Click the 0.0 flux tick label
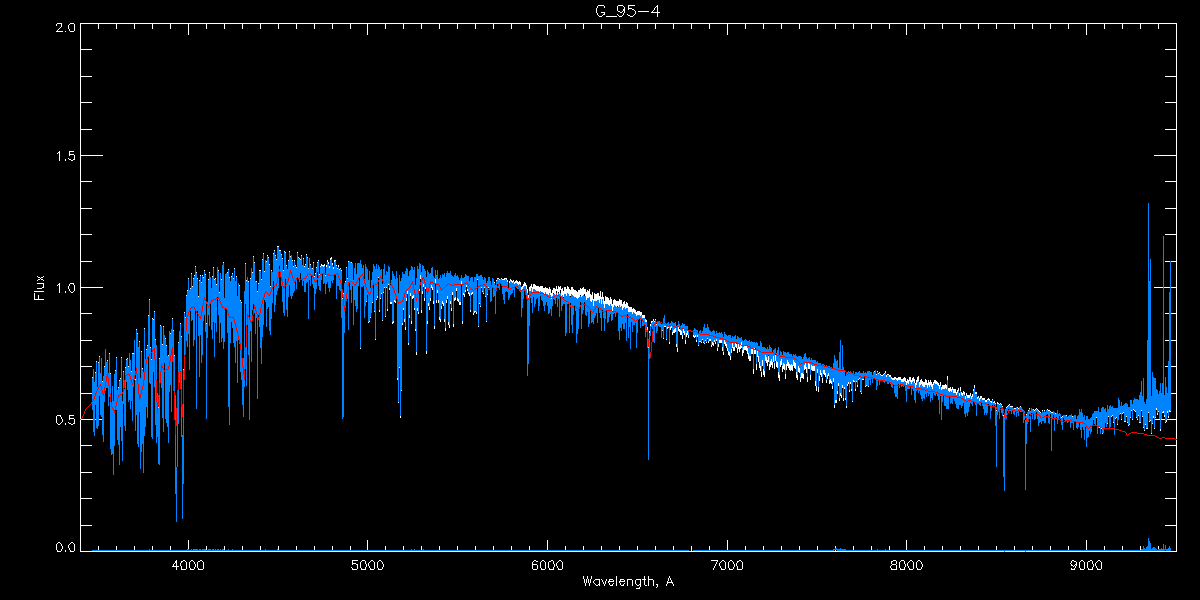The height and width of the screenshot is (600, 1200). [x=65, y=548]
